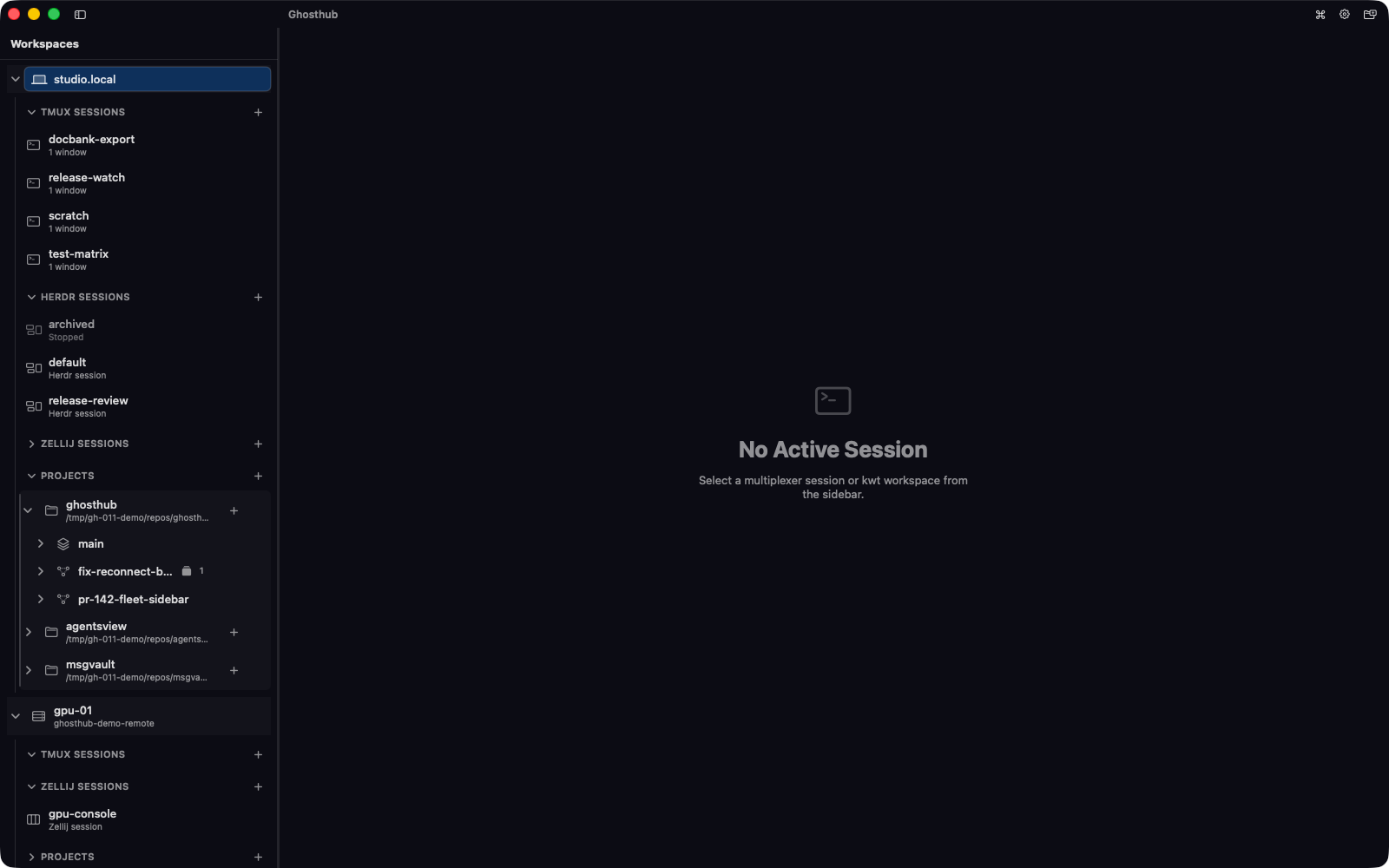This screenshot has width=1389, height=868.
Task: Collapse the ghosthub project tree
Action: (x=28, y=510)
